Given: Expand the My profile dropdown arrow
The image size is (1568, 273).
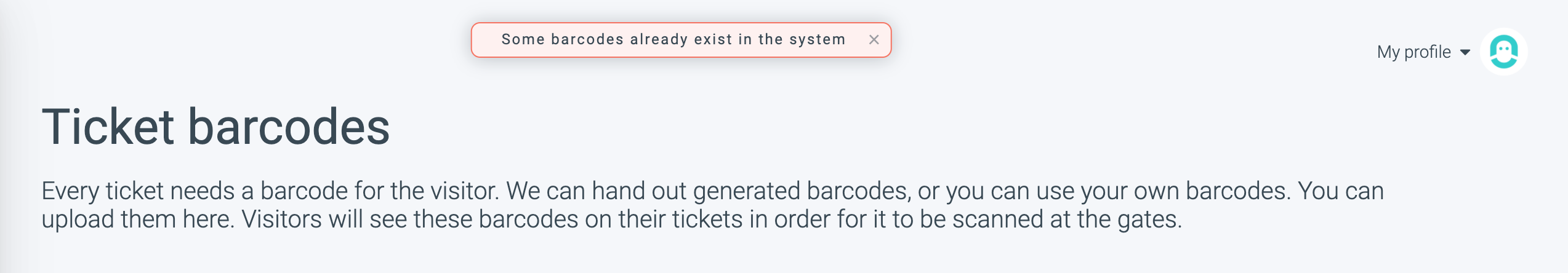Looking at the screenshot, I should tap(1465, 52).
